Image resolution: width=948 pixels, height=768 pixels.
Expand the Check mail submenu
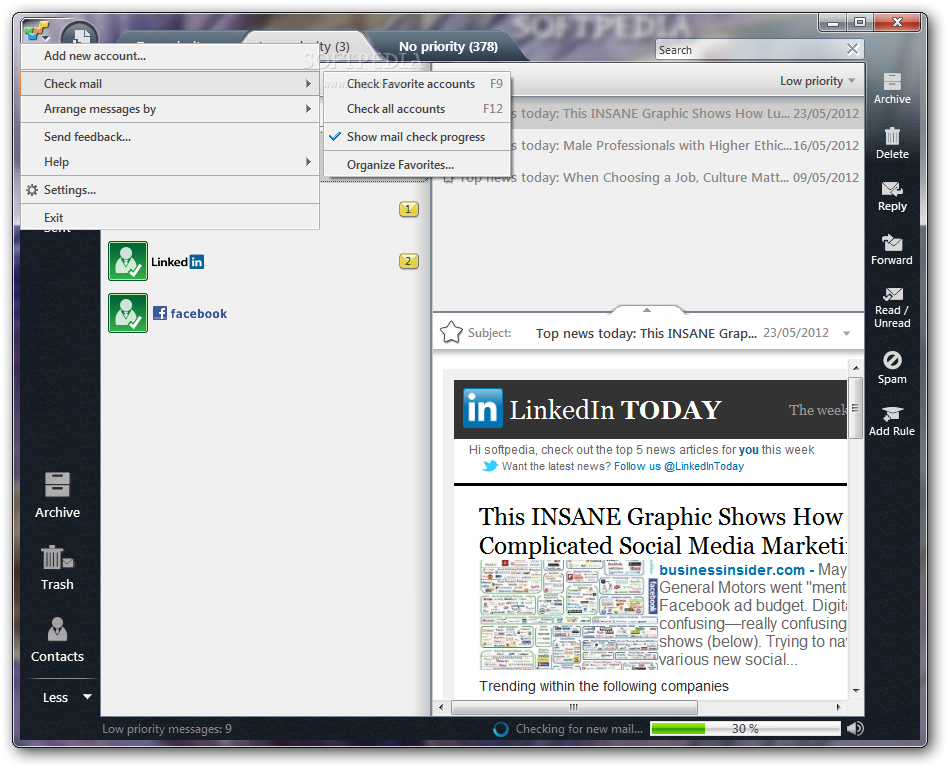[x=170, y=83]
